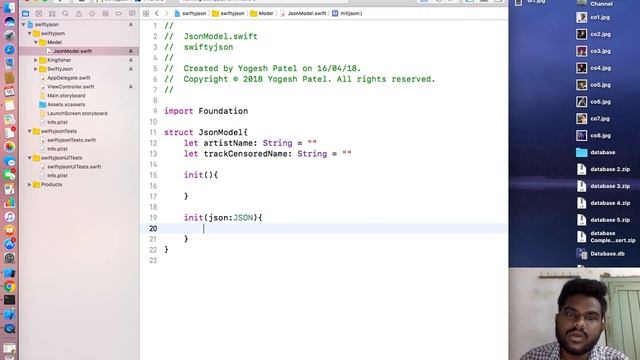Select database 5.zip on desktop

[x=603, y=220]
